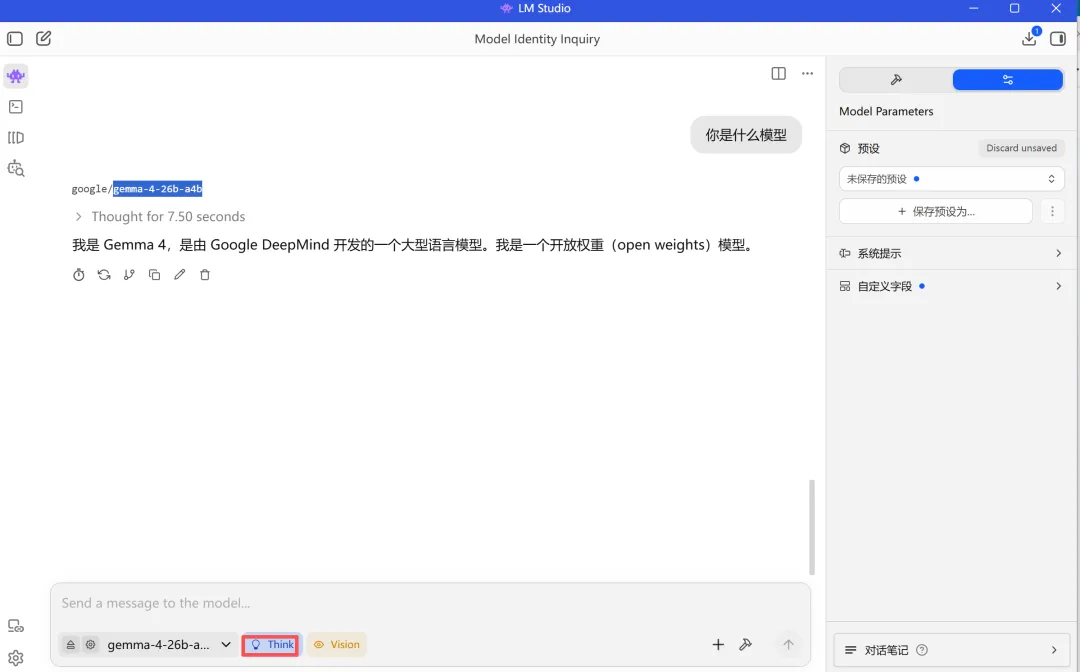
Task: Open the Discover model search icon
Action: coord(16,169)
